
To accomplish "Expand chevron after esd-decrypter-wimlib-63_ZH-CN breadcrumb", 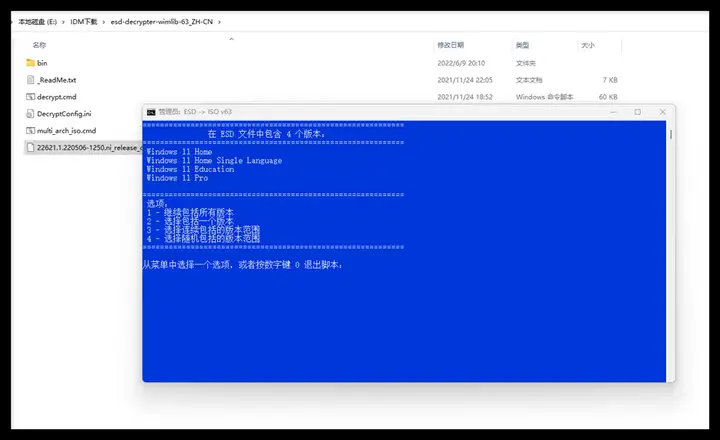I will pos(219,22).
